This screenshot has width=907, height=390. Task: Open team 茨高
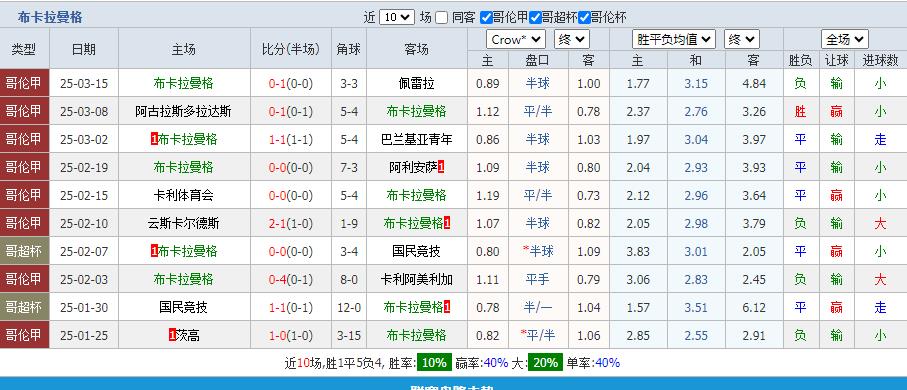click(x=187, y=336)
